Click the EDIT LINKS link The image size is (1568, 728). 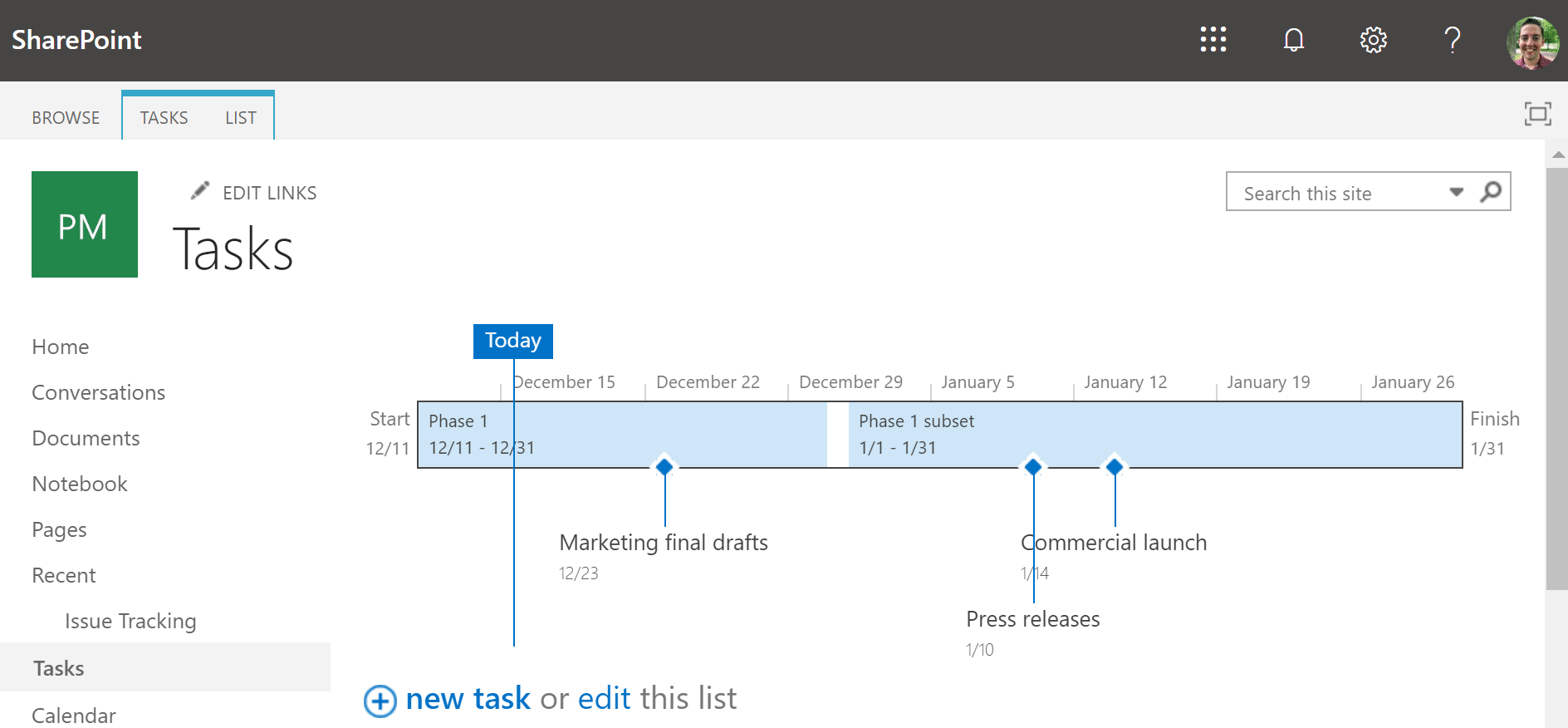(x=269, y=193)
